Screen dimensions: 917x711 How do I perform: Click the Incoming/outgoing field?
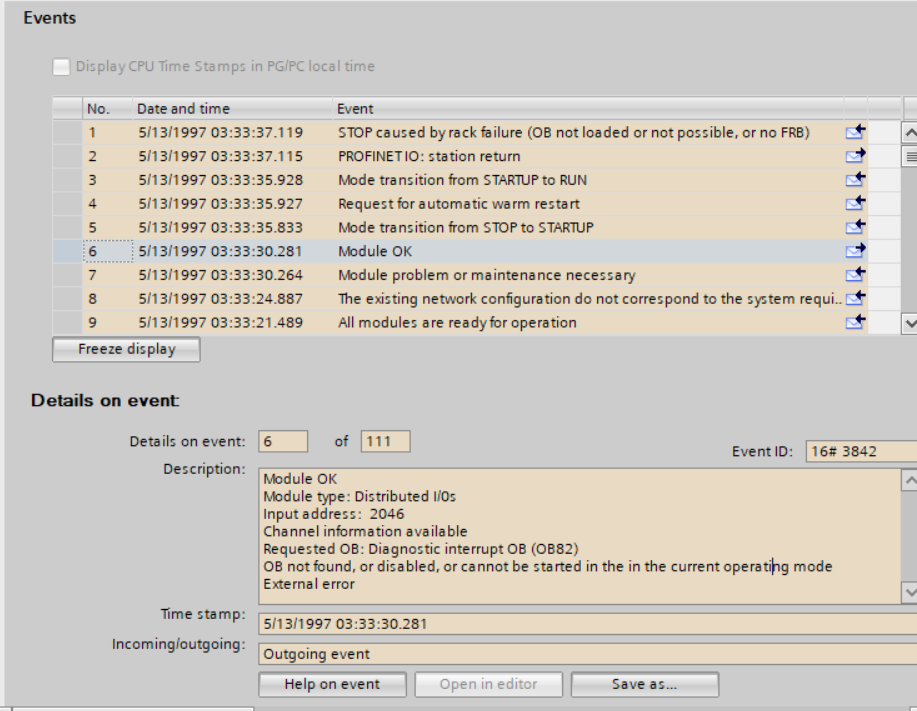pyautogui.click(x=588, y=654)
